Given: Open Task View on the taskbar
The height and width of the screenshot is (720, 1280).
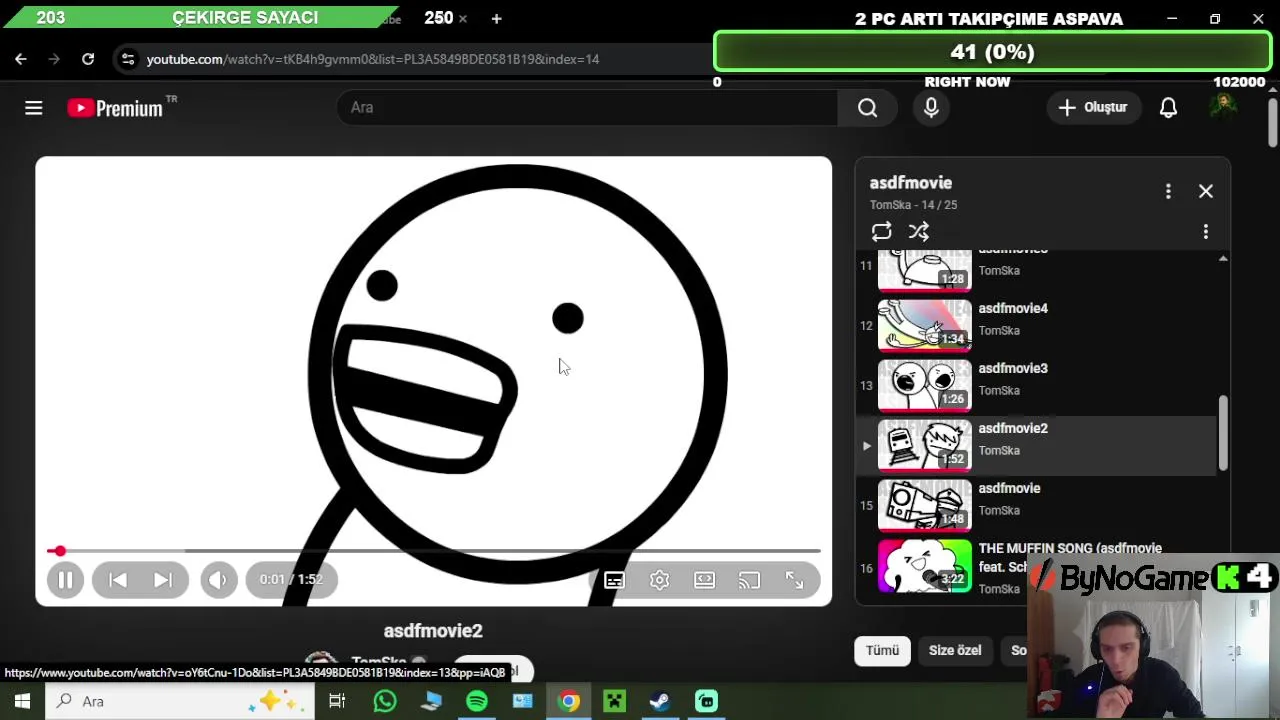Looking at the screenshot, I should coord(337,701).
